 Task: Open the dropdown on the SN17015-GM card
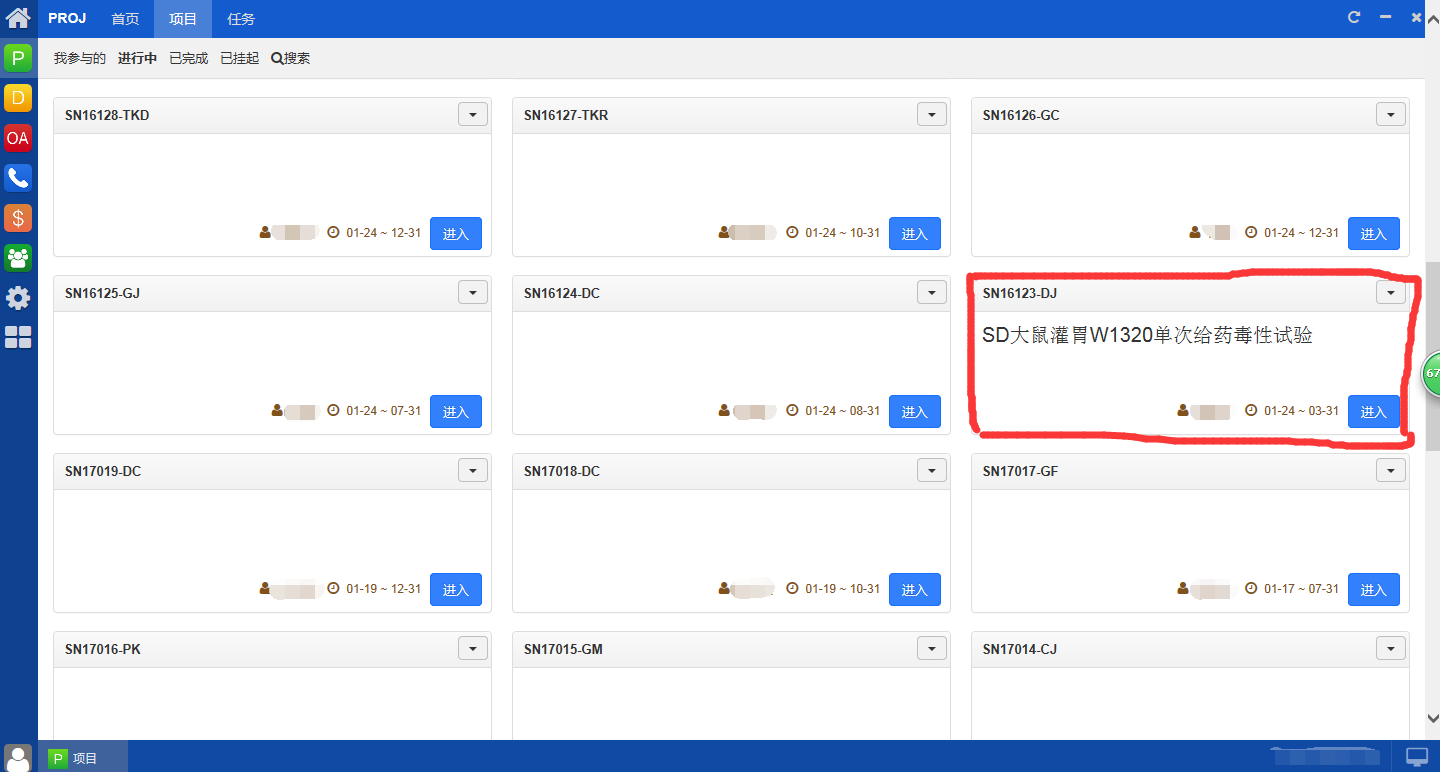932,649
